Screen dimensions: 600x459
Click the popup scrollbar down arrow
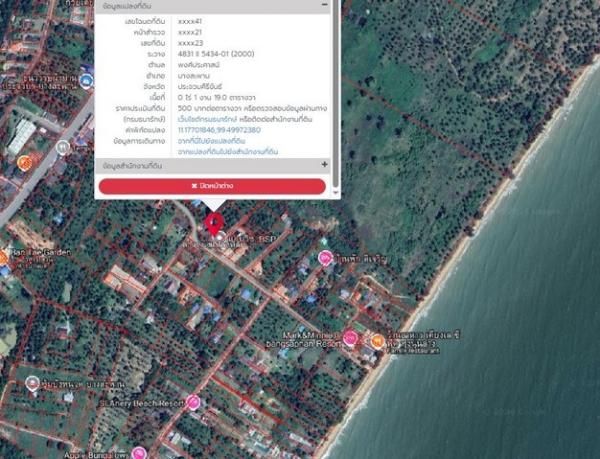pos(336,192)
